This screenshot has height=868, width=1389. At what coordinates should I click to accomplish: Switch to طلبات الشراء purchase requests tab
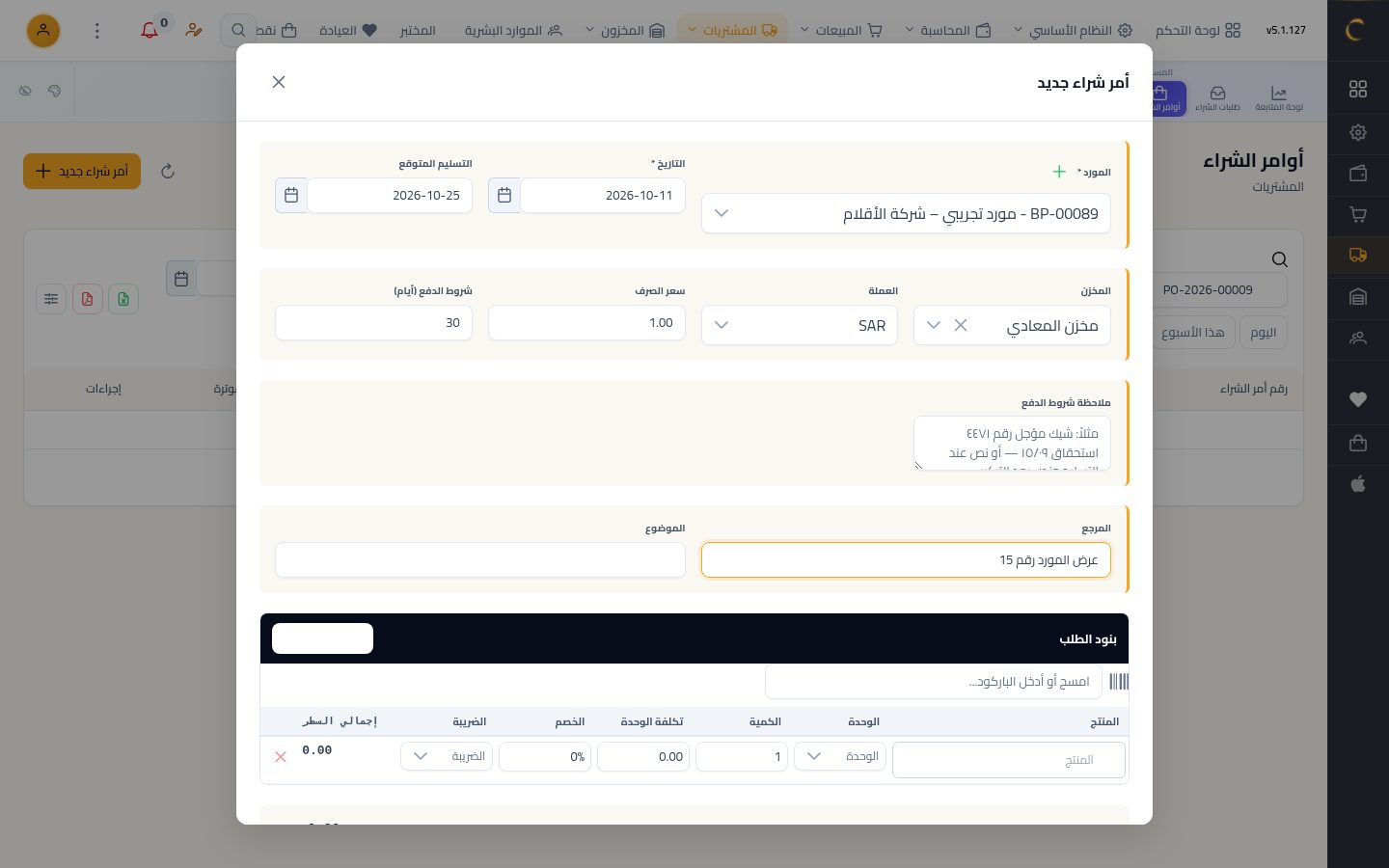coord(1217,97)
